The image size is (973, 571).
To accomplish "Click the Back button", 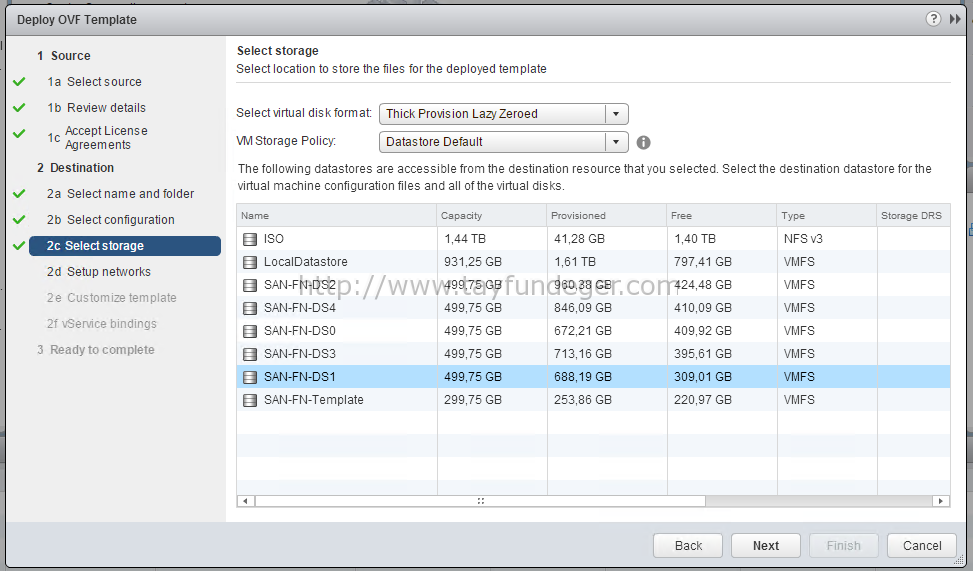I will tap(688, 546).
